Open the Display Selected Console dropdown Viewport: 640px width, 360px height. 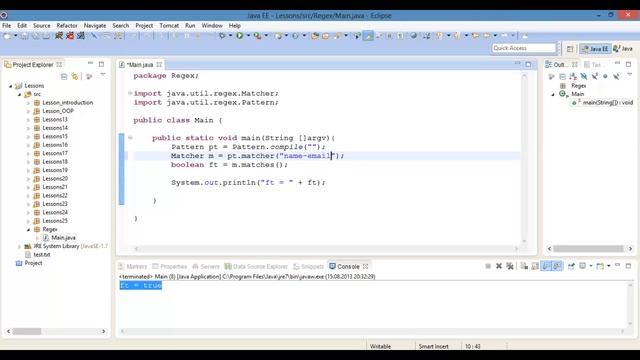coord(591,266)
